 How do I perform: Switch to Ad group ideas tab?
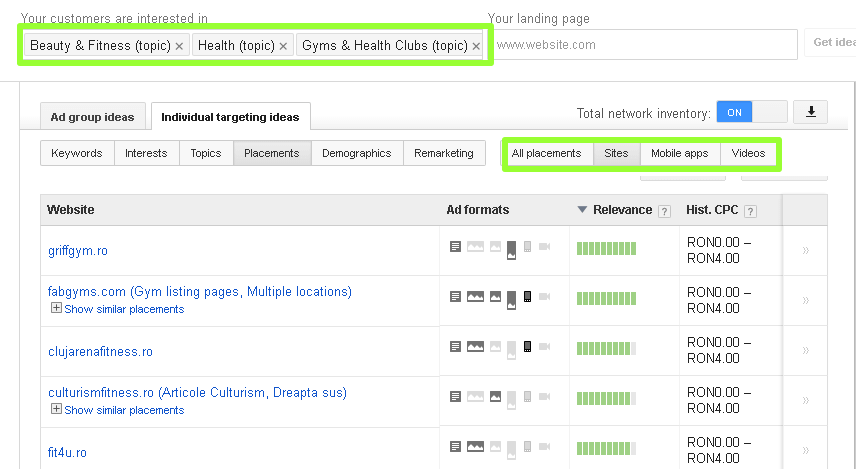tap(92, 116)
